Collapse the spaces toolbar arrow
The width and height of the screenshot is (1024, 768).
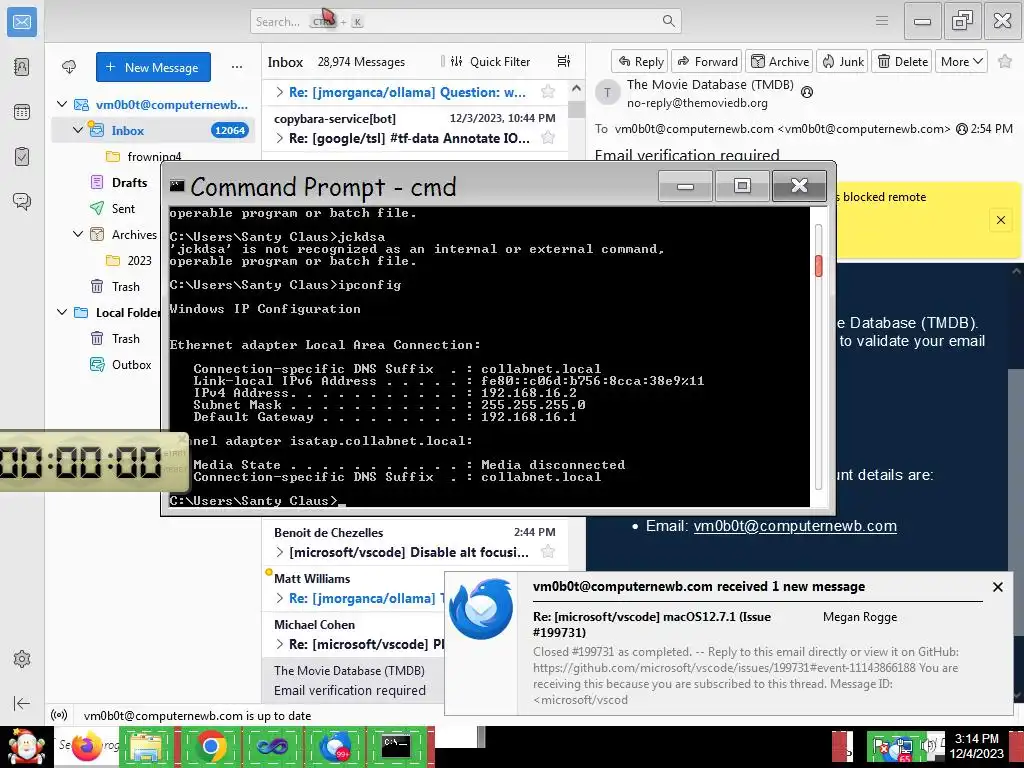click(22, 703)
